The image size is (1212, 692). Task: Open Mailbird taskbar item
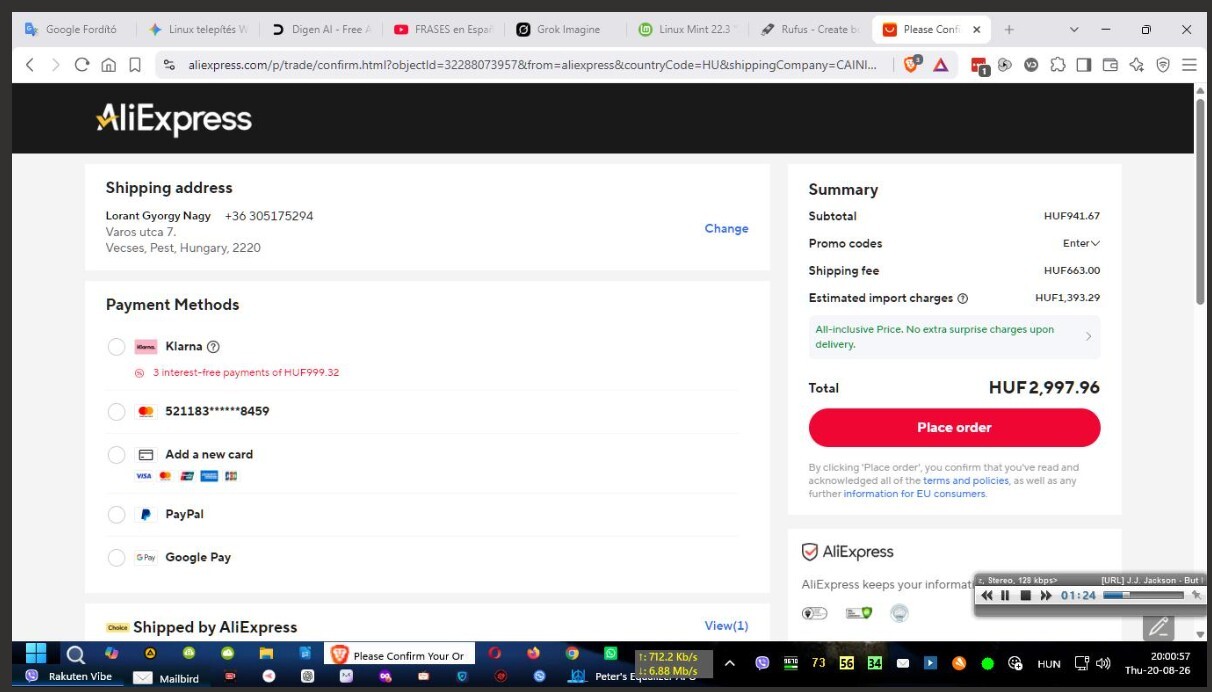pos(168,677)
